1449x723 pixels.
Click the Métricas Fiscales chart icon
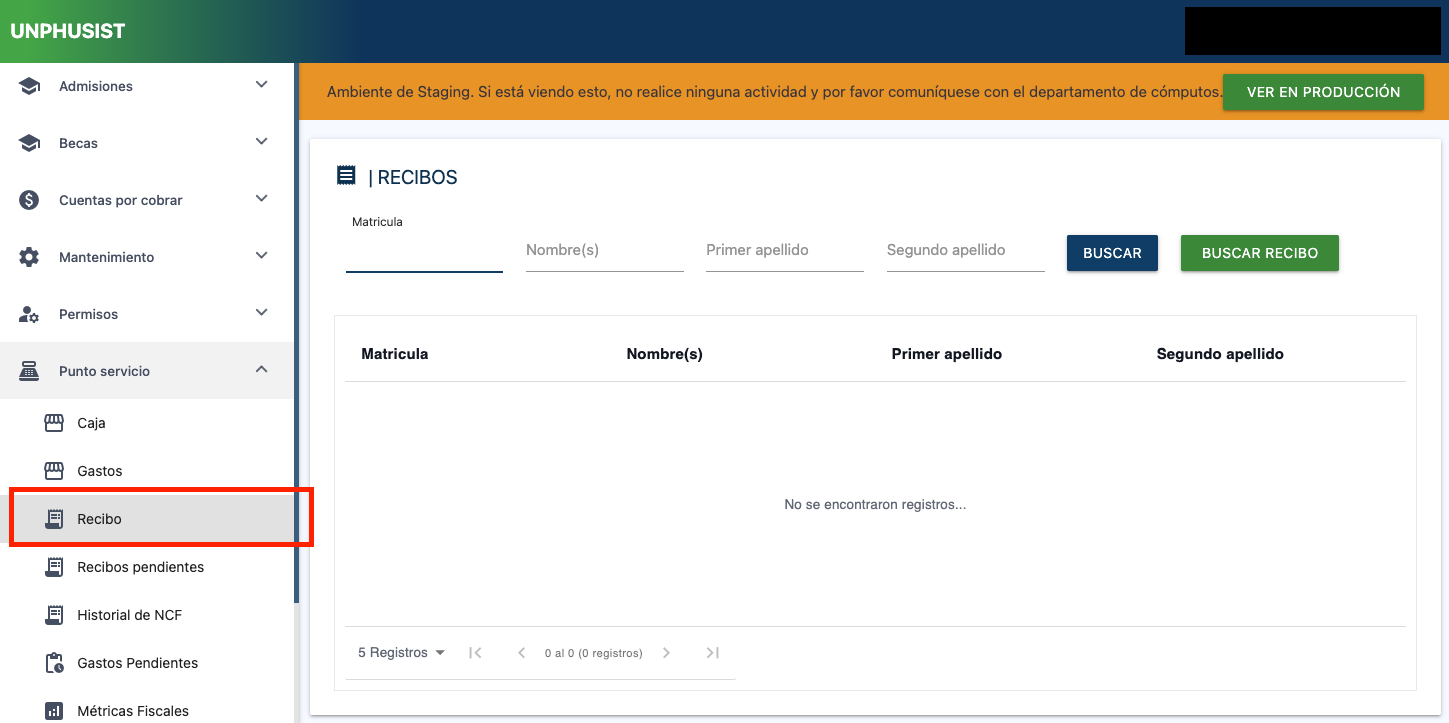[54, 711]
